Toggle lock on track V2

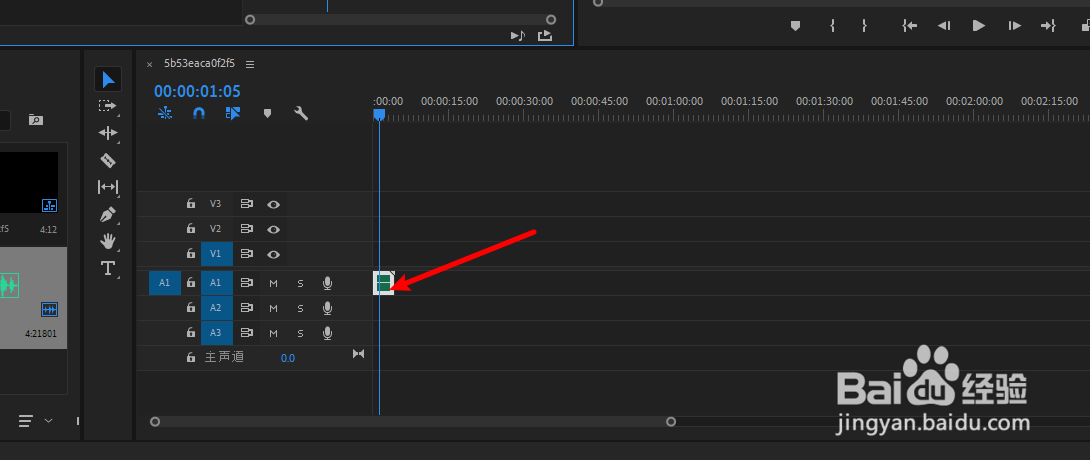coord(190,228)
